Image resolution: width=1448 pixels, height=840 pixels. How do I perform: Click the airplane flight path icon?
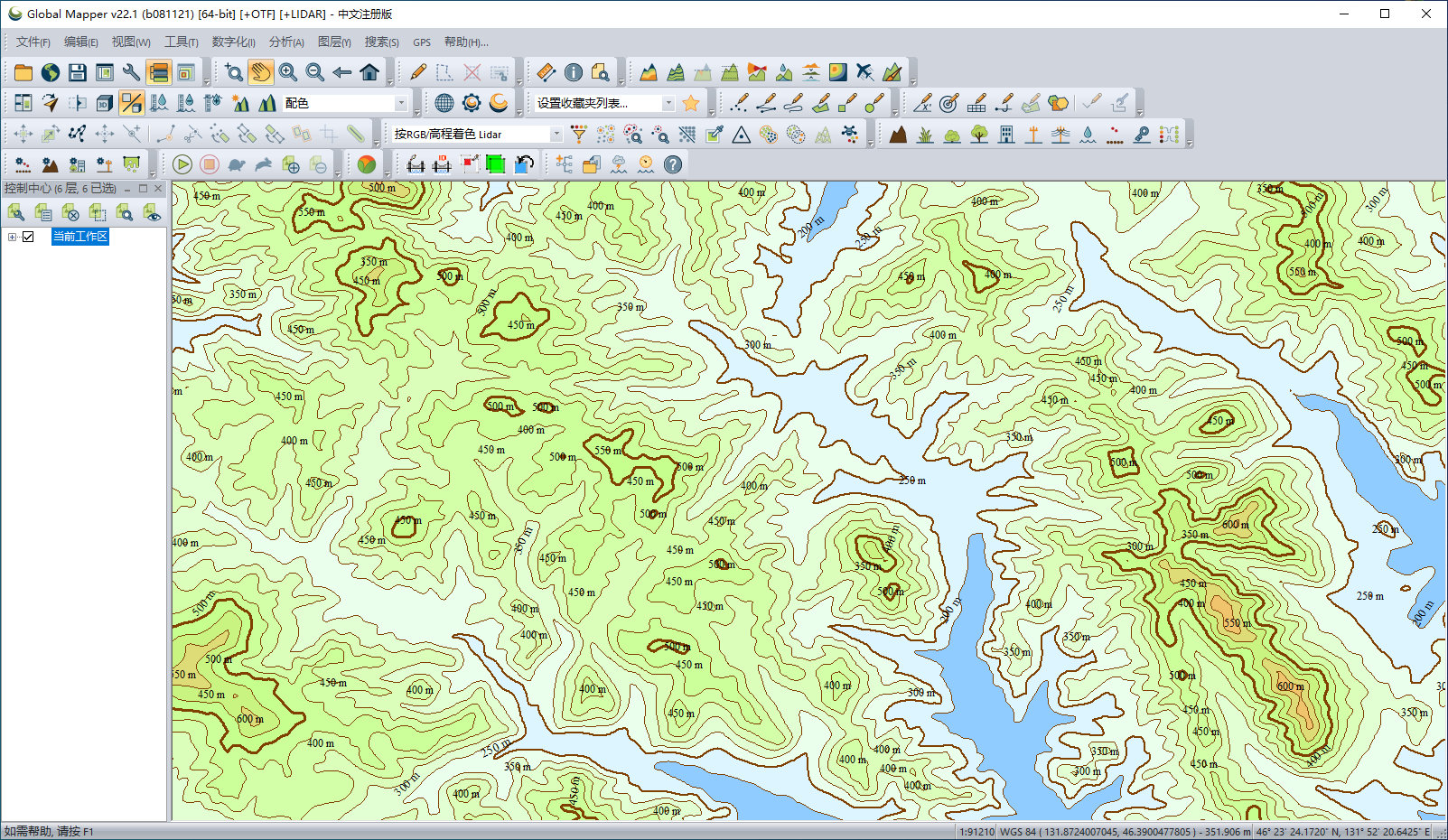pyautogui.click(x=865, y=73)
